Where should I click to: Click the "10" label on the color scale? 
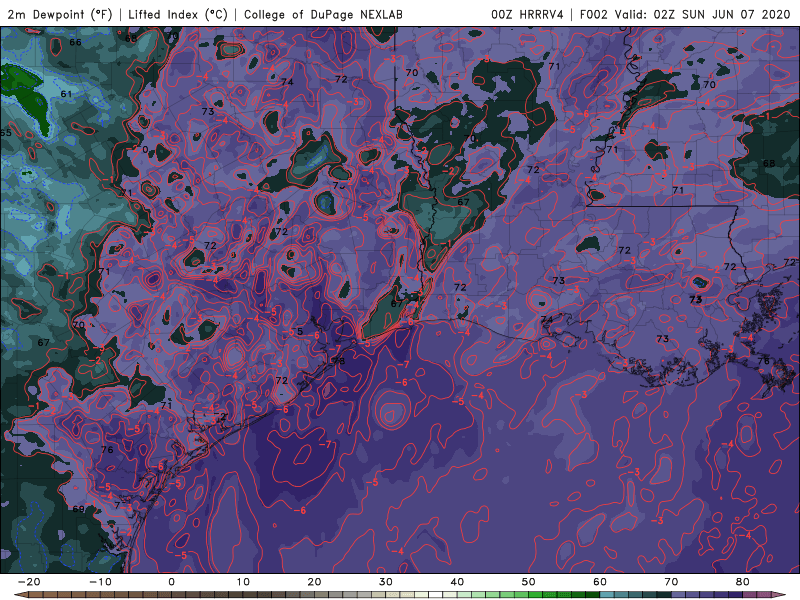(x=243, y=582)
